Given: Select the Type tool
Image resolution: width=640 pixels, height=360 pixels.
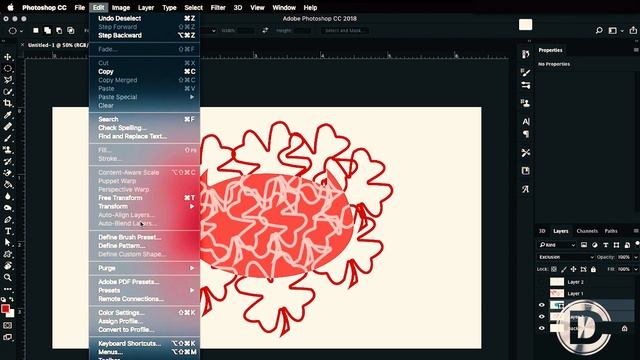Looking at the screenshot, I should (8, 231).
